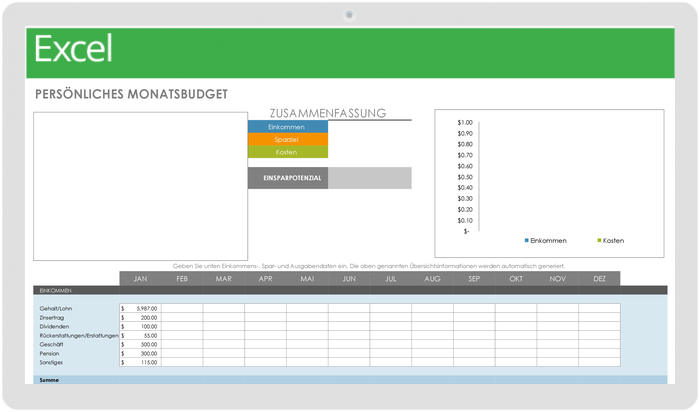Click the ZUSAMMENFASSUNG heading
The width and height of the screenshot is (700, 412).
tap(328, 113)
